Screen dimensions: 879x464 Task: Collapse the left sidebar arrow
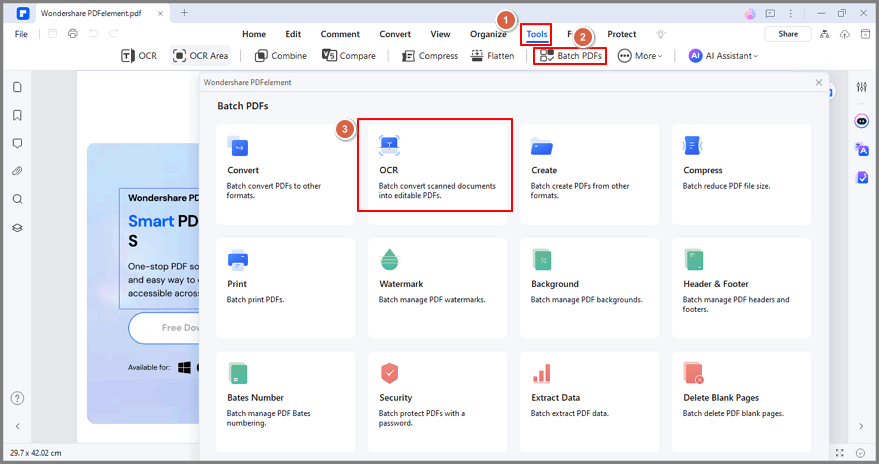17,426
